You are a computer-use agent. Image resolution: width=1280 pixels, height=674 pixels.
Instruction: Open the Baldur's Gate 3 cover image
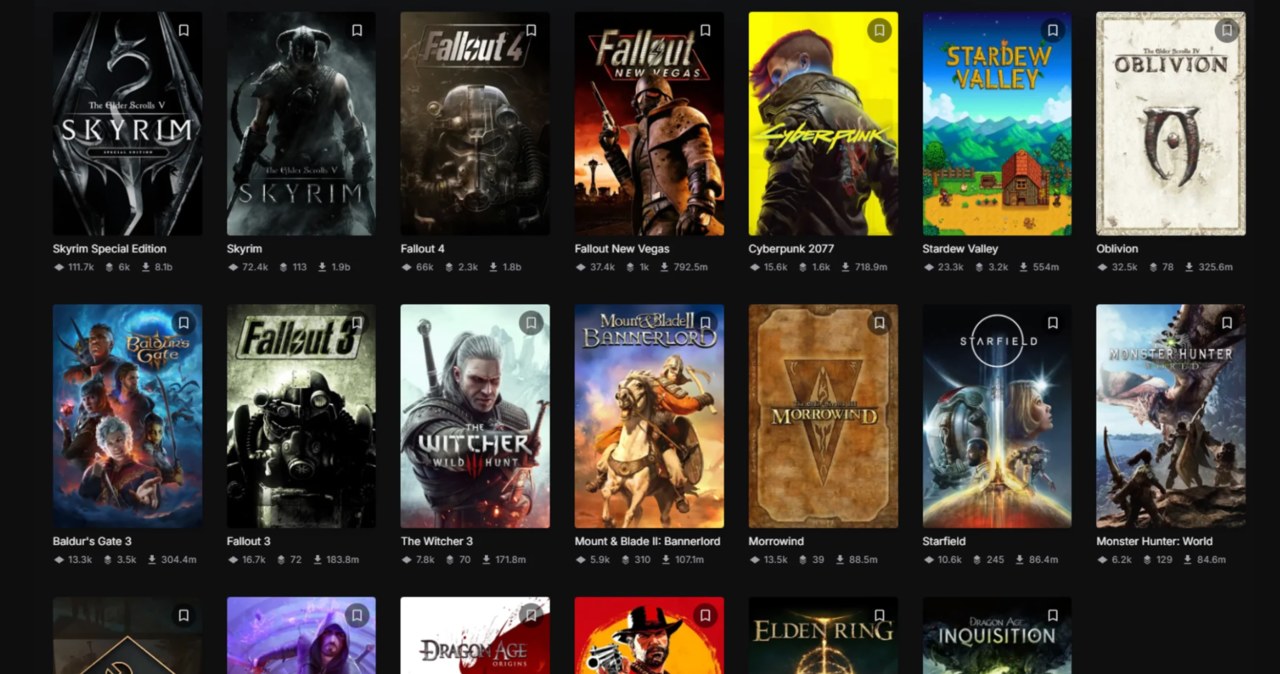127,416
